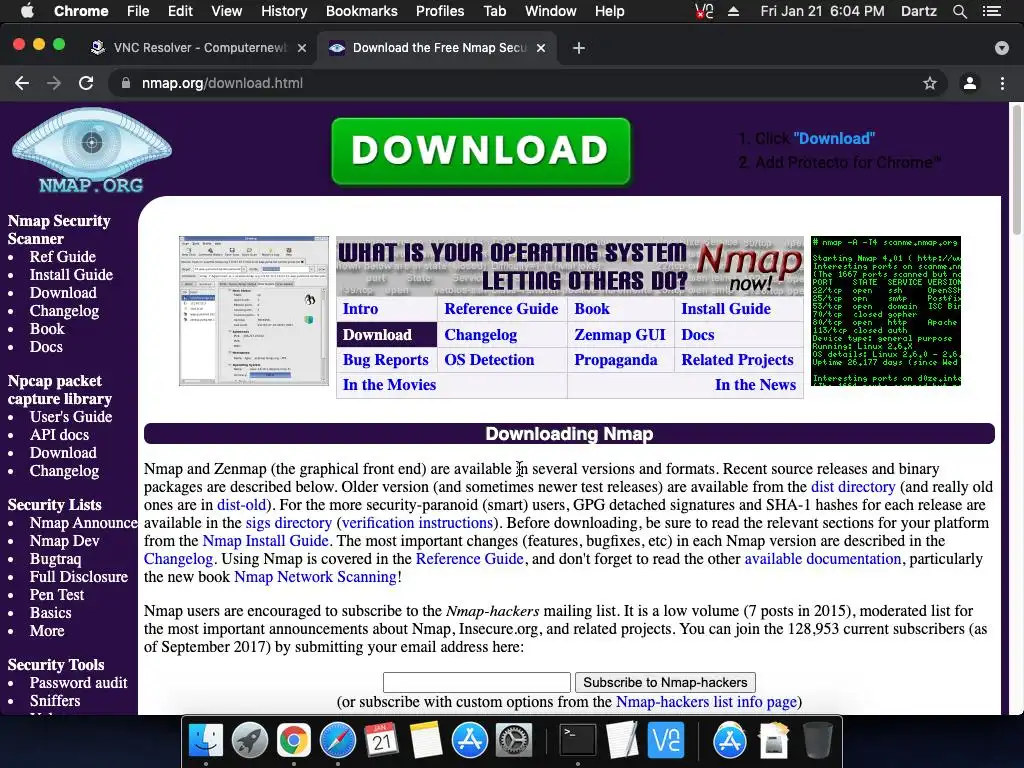Click the email address input field
The image size is (1024, 768).
tap(477, 682)
